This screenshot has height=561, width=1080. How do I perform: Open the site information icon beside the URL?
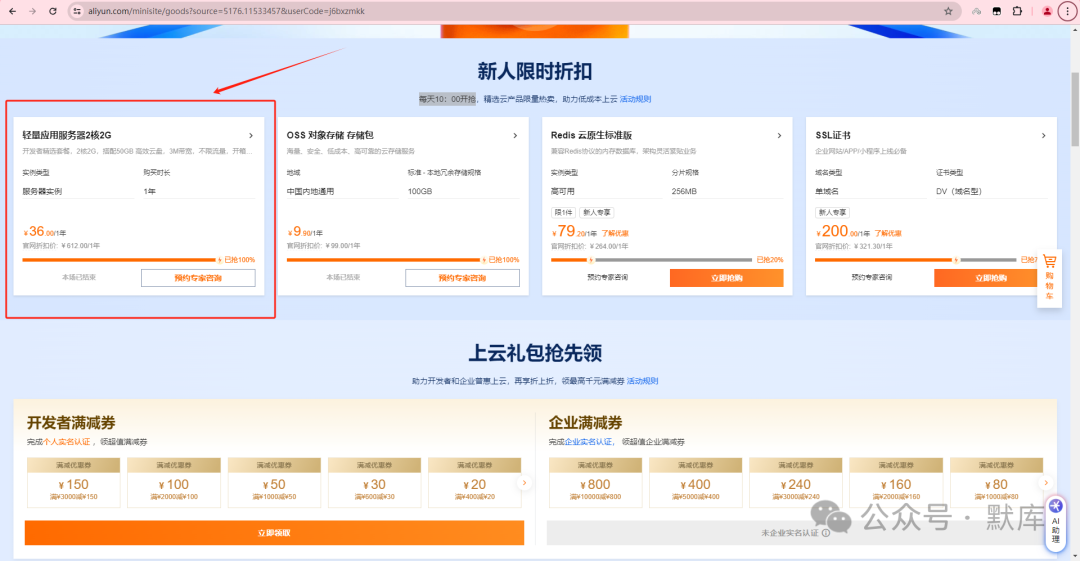(x=77, y=11)
